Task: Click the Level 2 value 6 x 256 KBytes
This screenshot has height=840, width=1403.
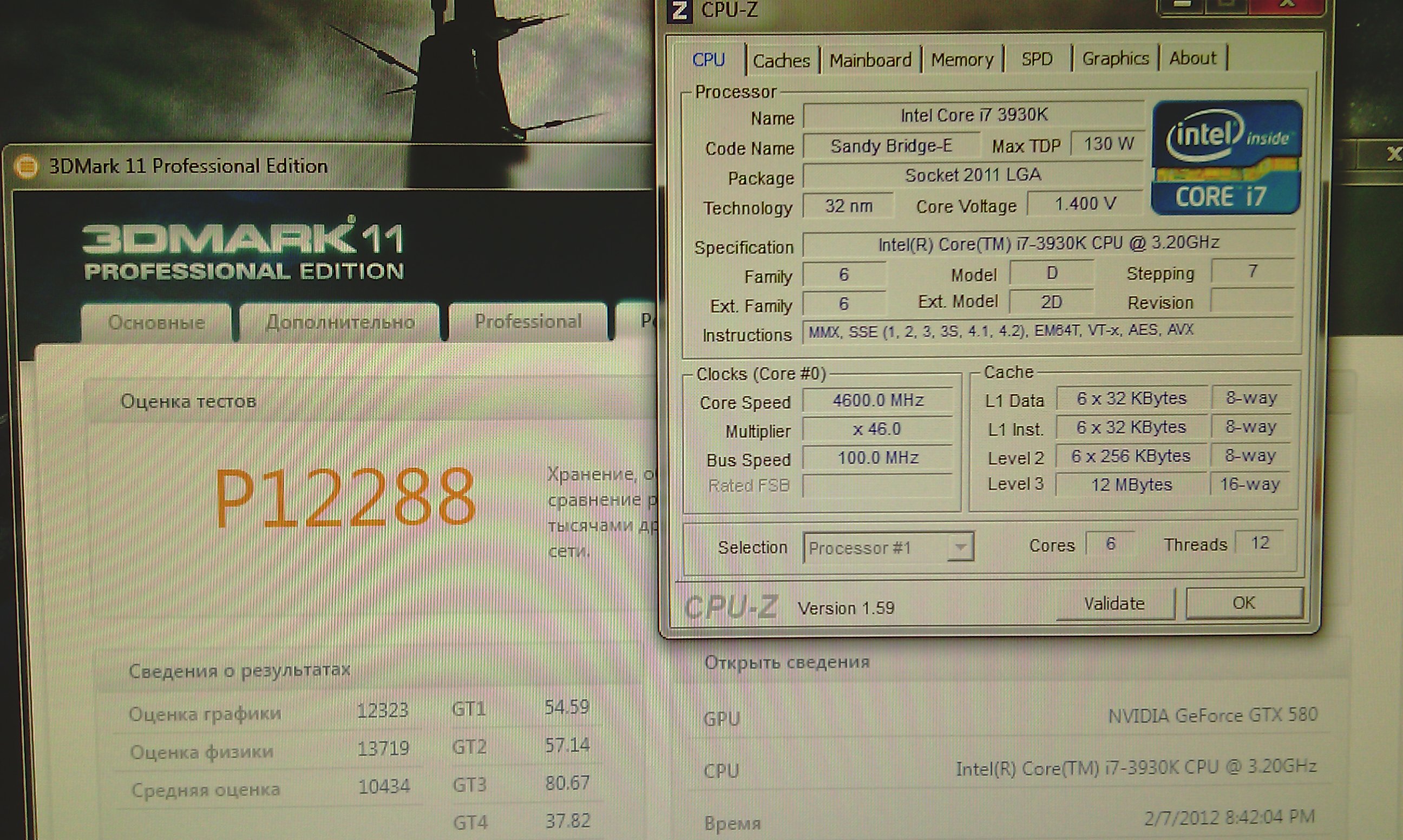Action: coord(1131,456)
